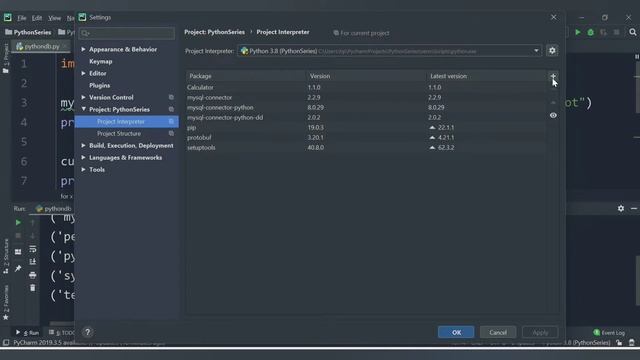Select Project Structure item
Screen dimensions: 640x360
(127, 133)
